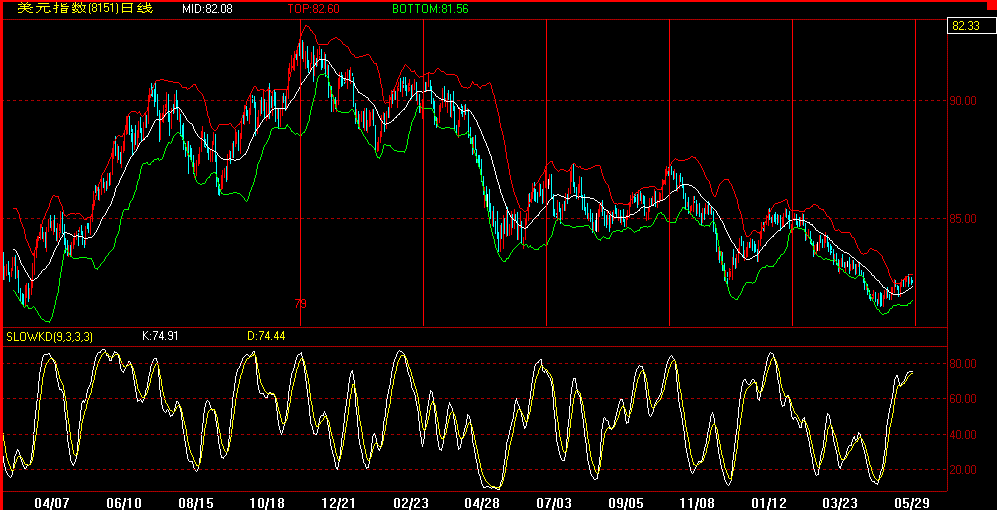Click the 20.00 oscillator axis label
Viewport: 997px width, 510px height.
pos(965,469)
